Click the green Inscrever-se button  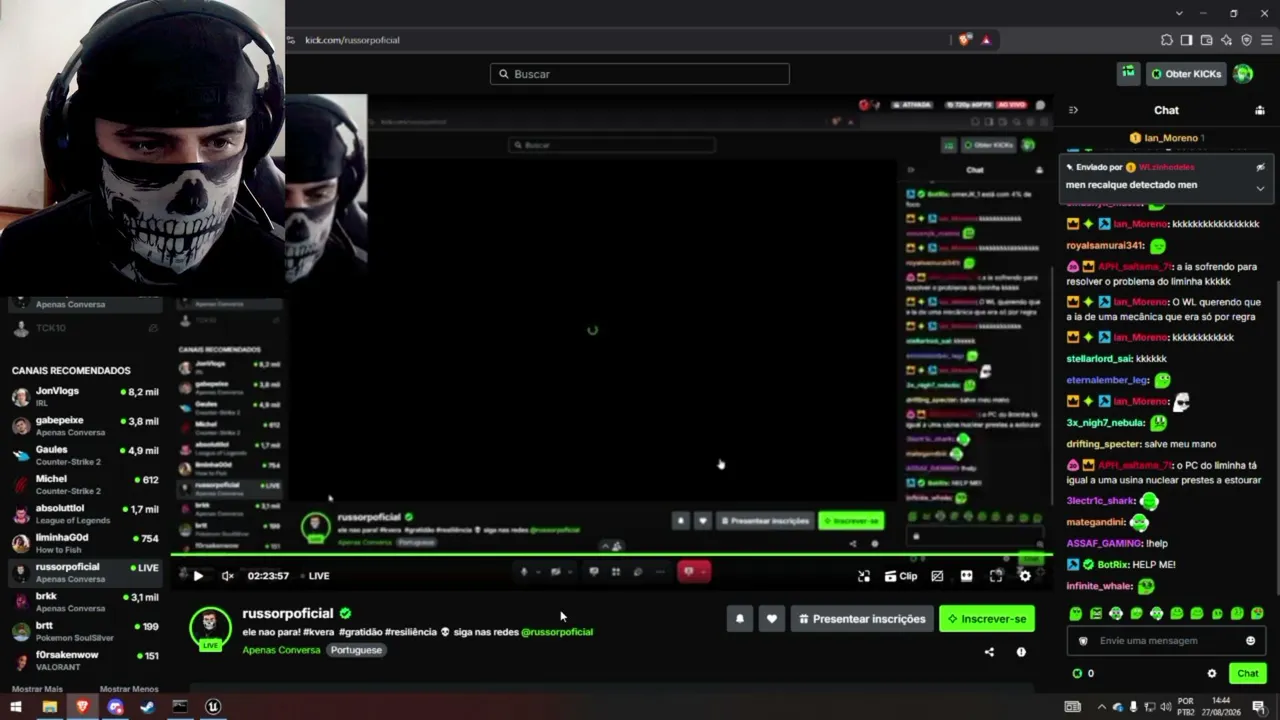[x=987, y=619]
